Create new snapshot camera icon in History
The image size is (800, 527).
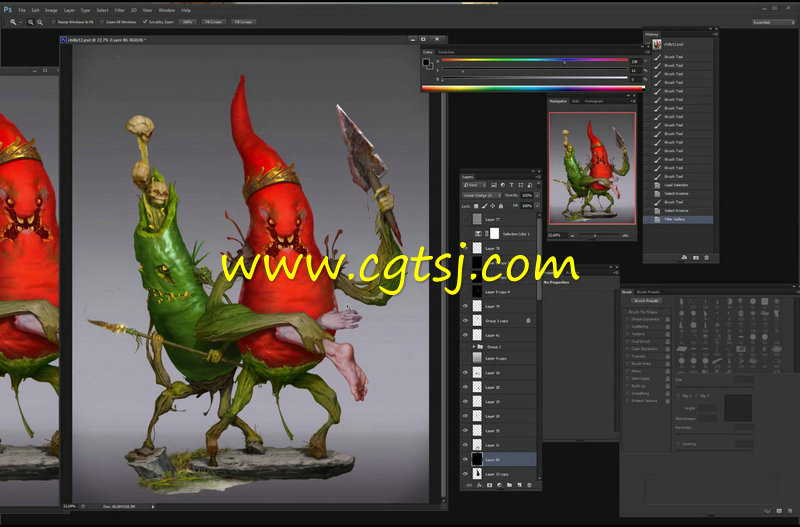pyautogui.click(x=695, y=258)
